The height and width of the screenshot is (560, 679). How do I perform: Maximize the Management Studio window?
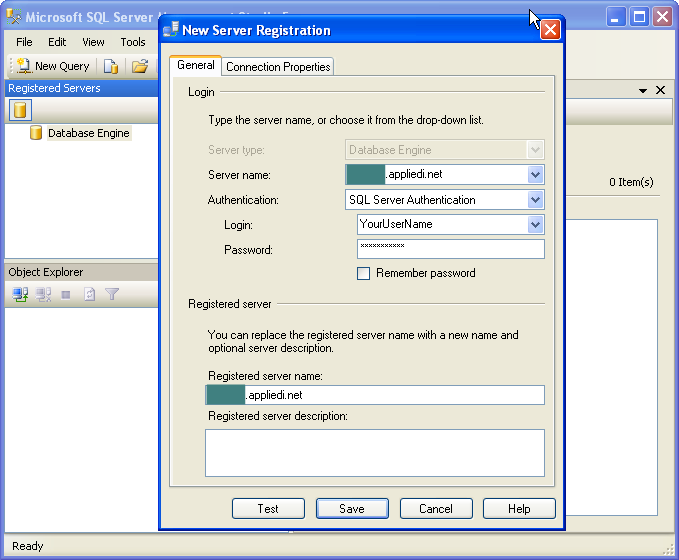(639, 17)
